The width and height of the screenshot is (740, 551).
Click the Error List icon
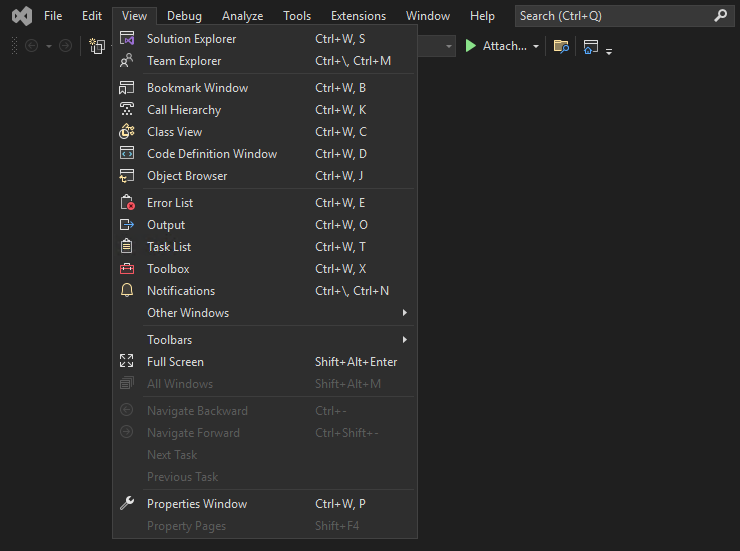[x=127, y=202]
